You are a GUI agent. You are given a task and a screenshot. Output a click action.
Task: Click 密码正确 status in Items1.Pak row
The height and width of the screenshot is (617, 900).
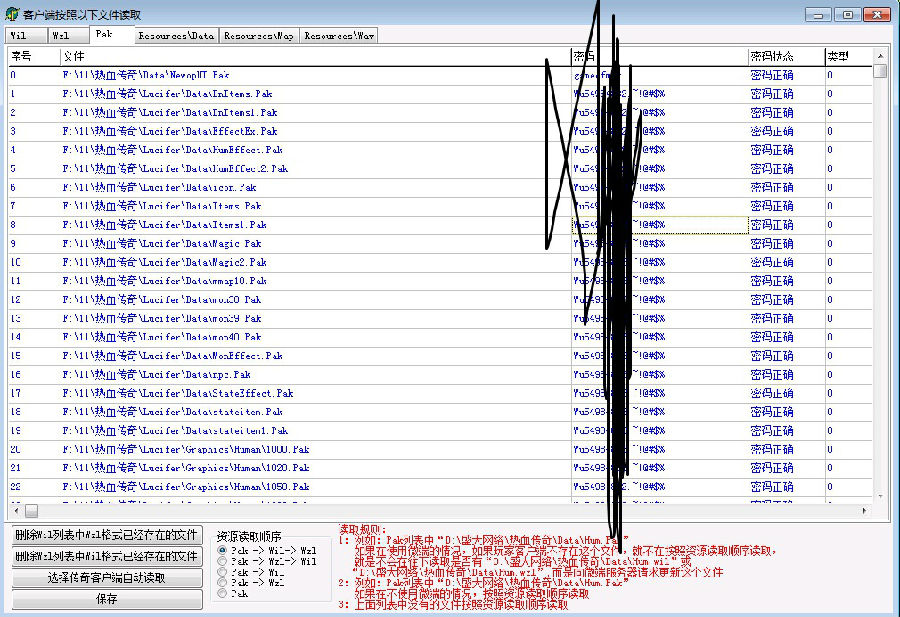pyautogui.click(x=771, y=224)
